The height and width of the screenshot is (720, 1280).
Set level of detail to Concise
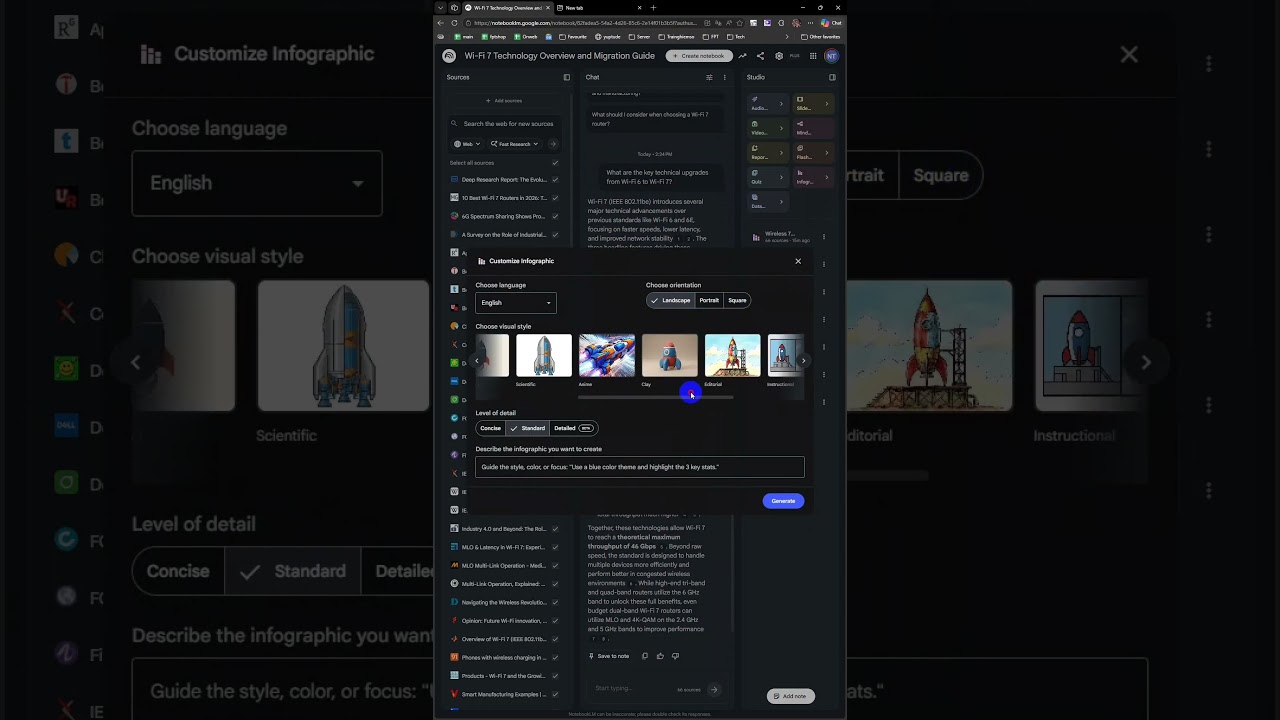tap(490, 428)
